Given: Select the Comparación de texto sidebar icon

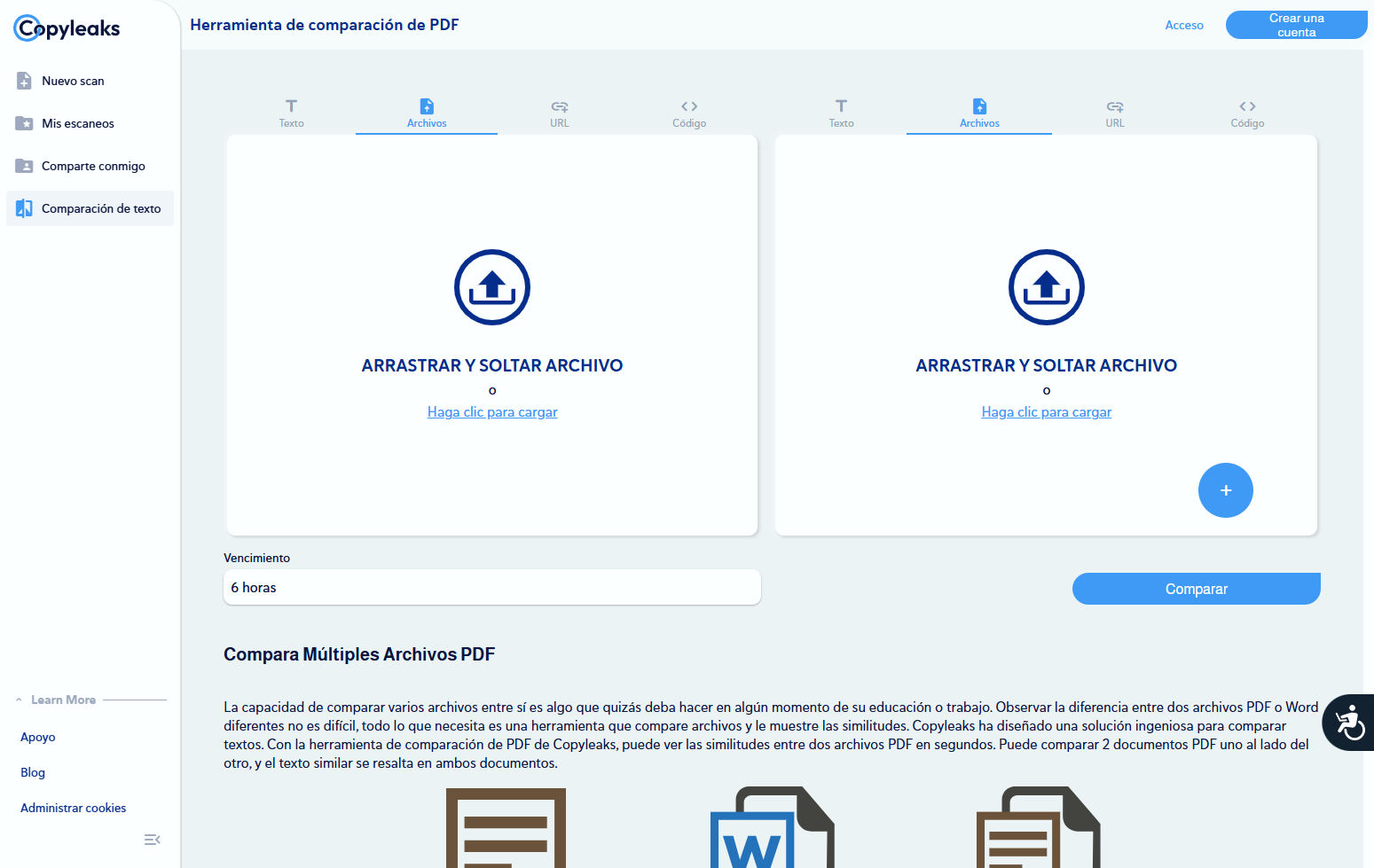Looking at the screenshot, I should coord(24,208).
